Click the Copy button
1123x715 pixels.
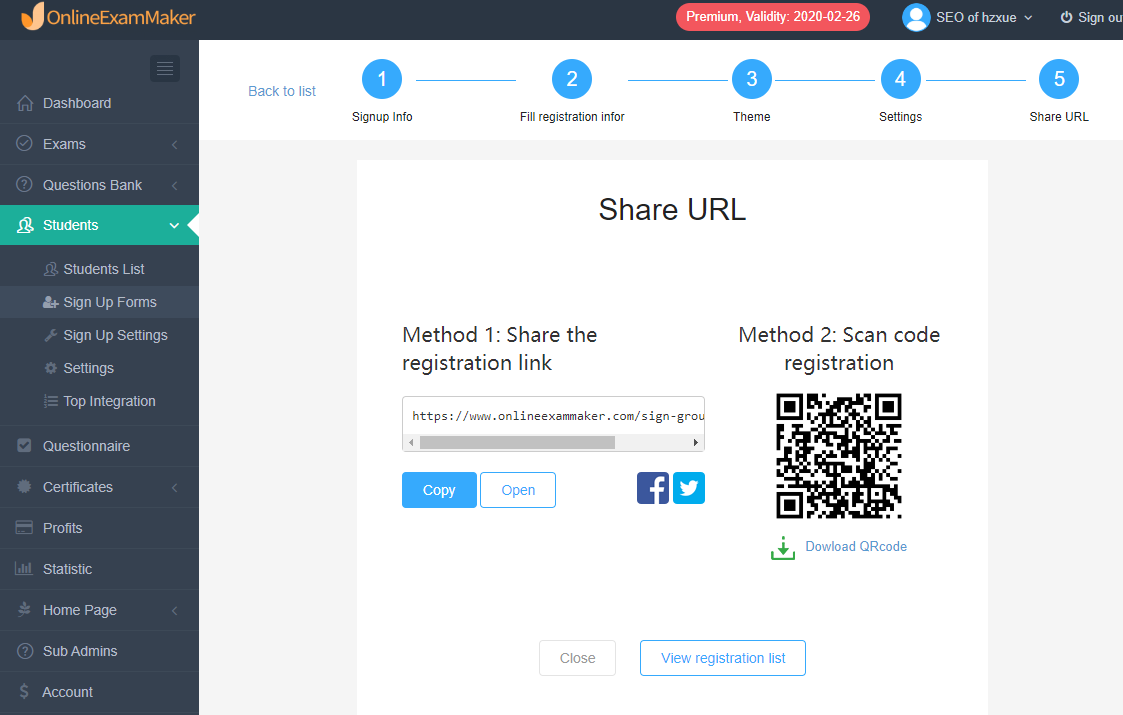439,490
